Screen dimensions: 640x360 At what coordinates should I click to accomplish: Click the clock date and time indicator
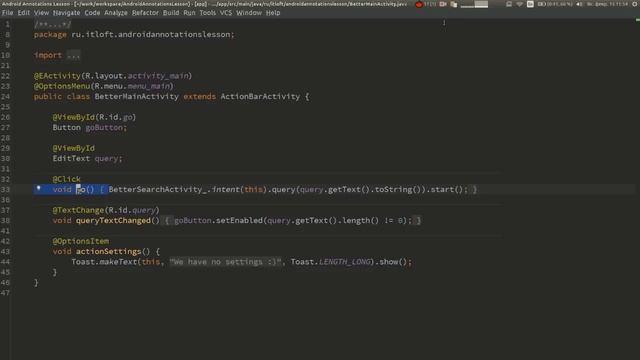coord(608,4)
